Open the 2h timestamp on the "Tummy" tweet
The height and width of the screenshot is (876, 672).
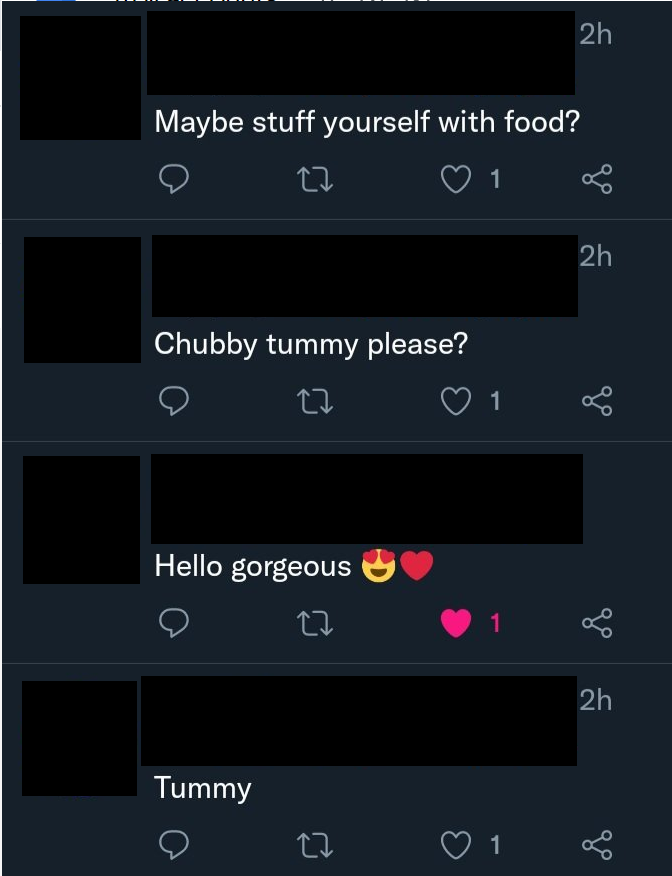tap(595, 701)
